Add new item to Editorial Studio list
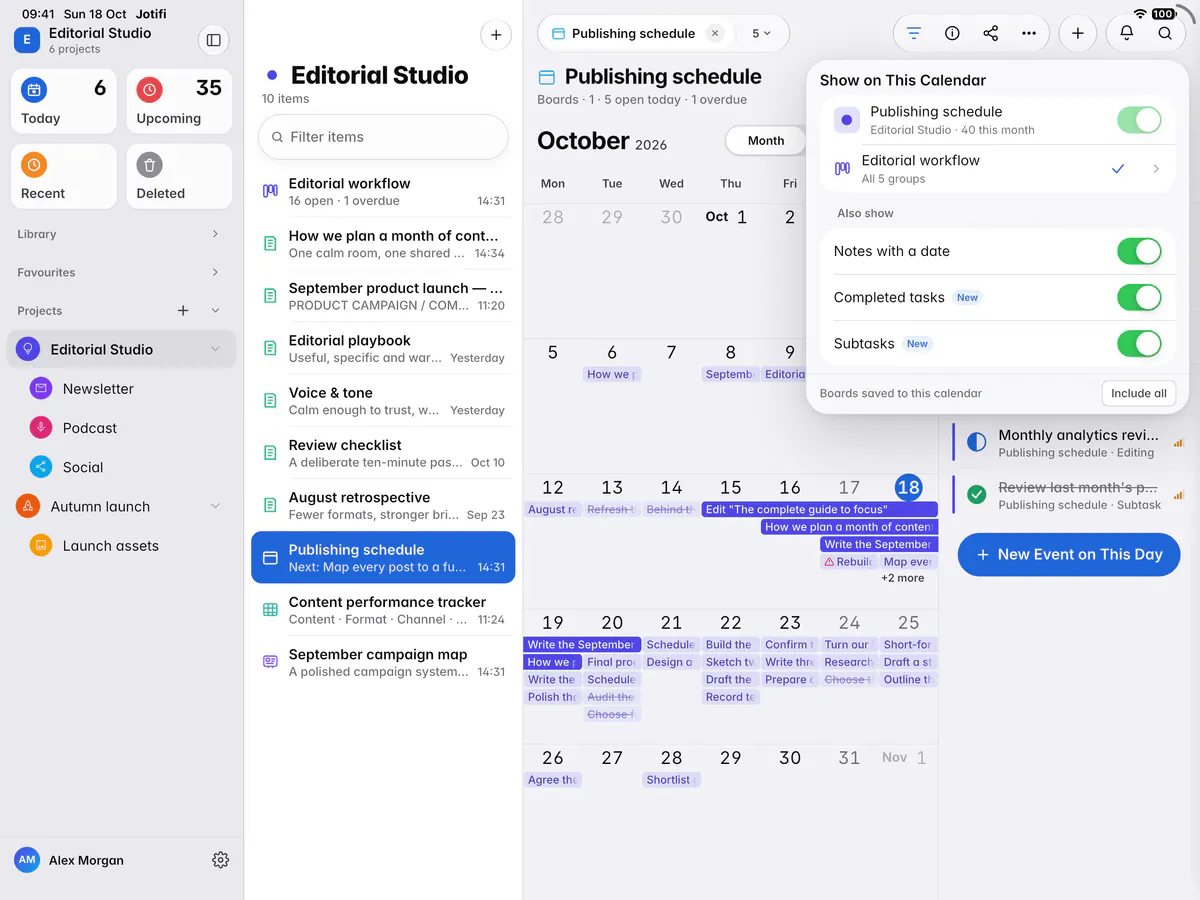The width and height of the screenshot is (1200, 900). pyautogui.click(x=496, y=35)
